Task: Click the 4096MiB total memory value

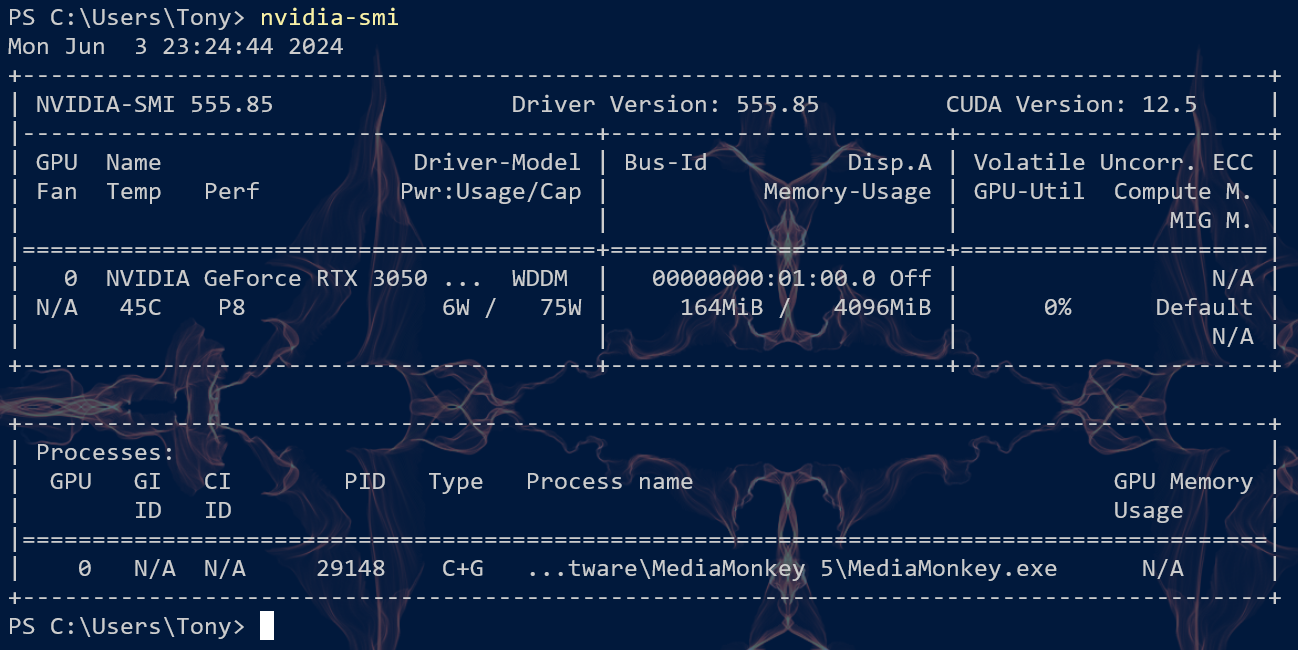Action: click(882, 308)
